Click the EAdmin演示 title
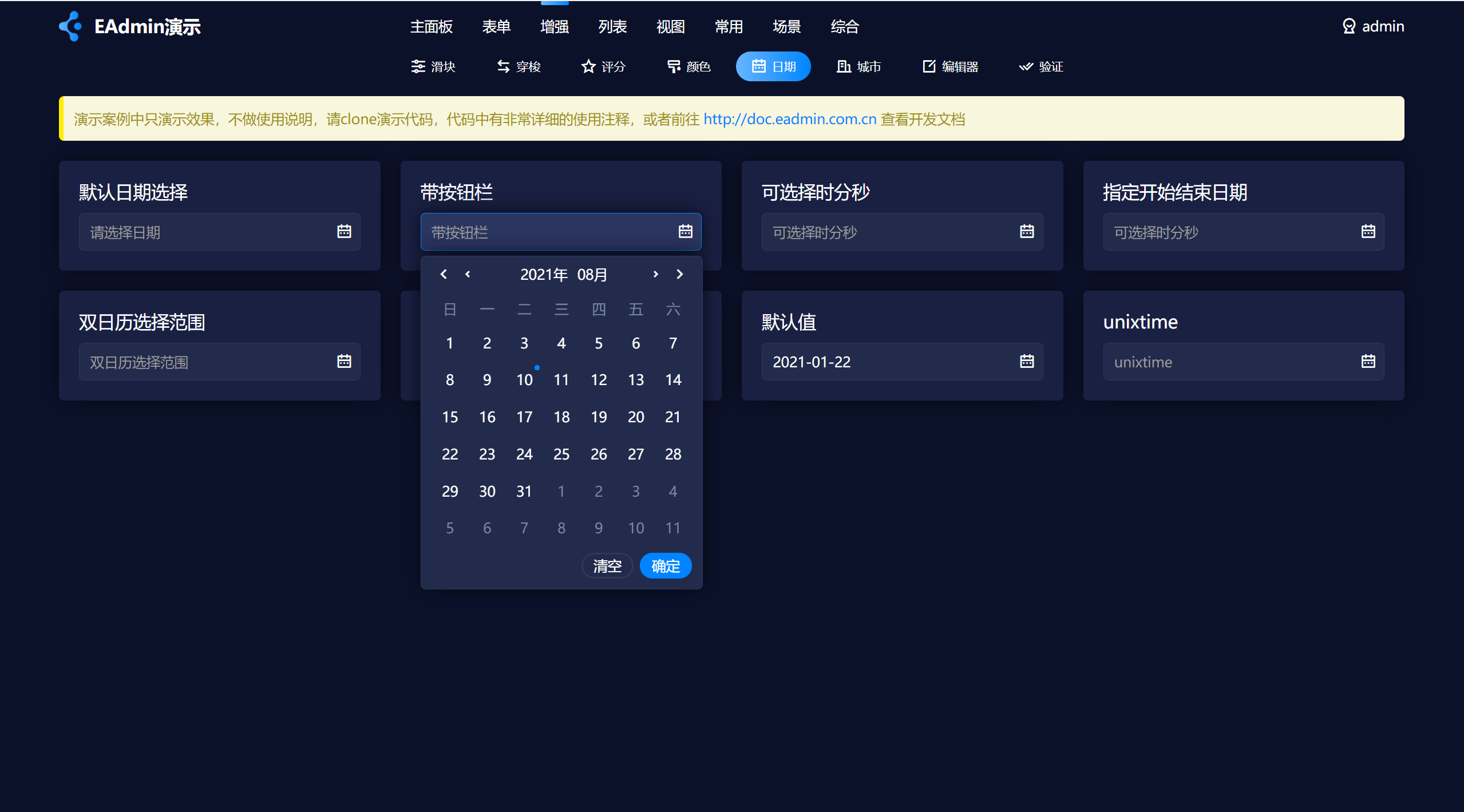Screen dimensions: 1464x812 [148, 26]
